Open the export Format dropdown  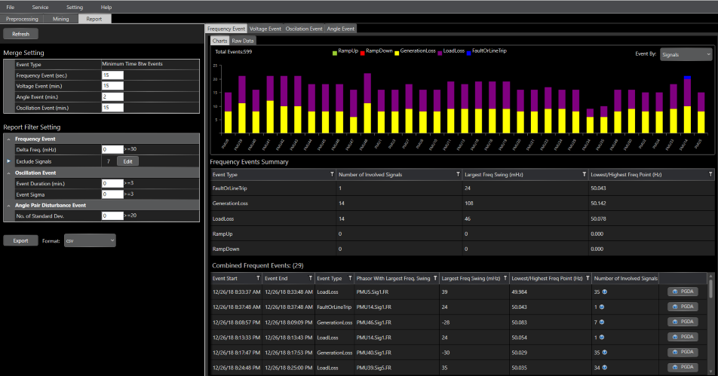click(x=90, y=240)
